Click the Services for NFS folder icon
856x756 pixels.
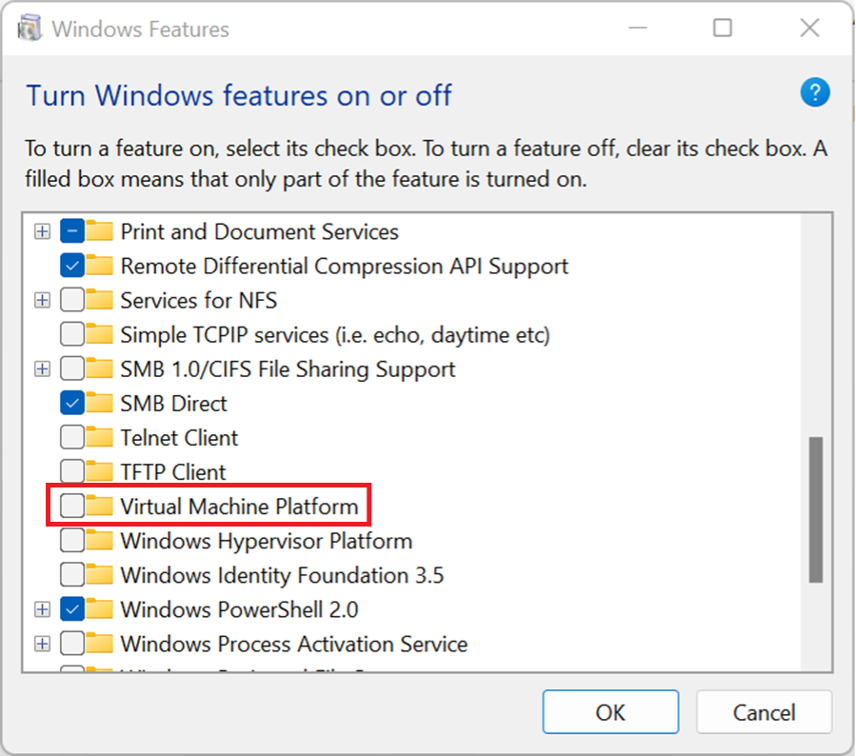(x=99, y=300)
